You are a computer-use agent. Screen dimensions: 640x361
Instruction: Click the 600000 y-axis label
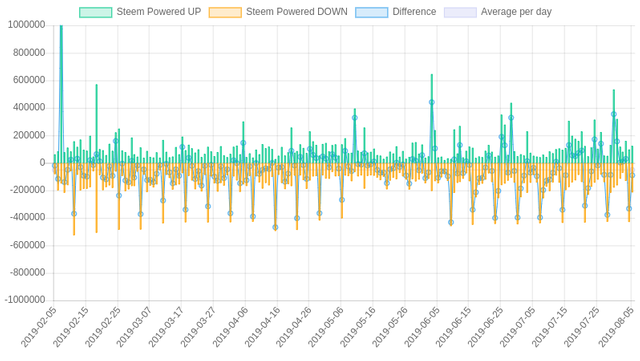(x=29, y=80)
